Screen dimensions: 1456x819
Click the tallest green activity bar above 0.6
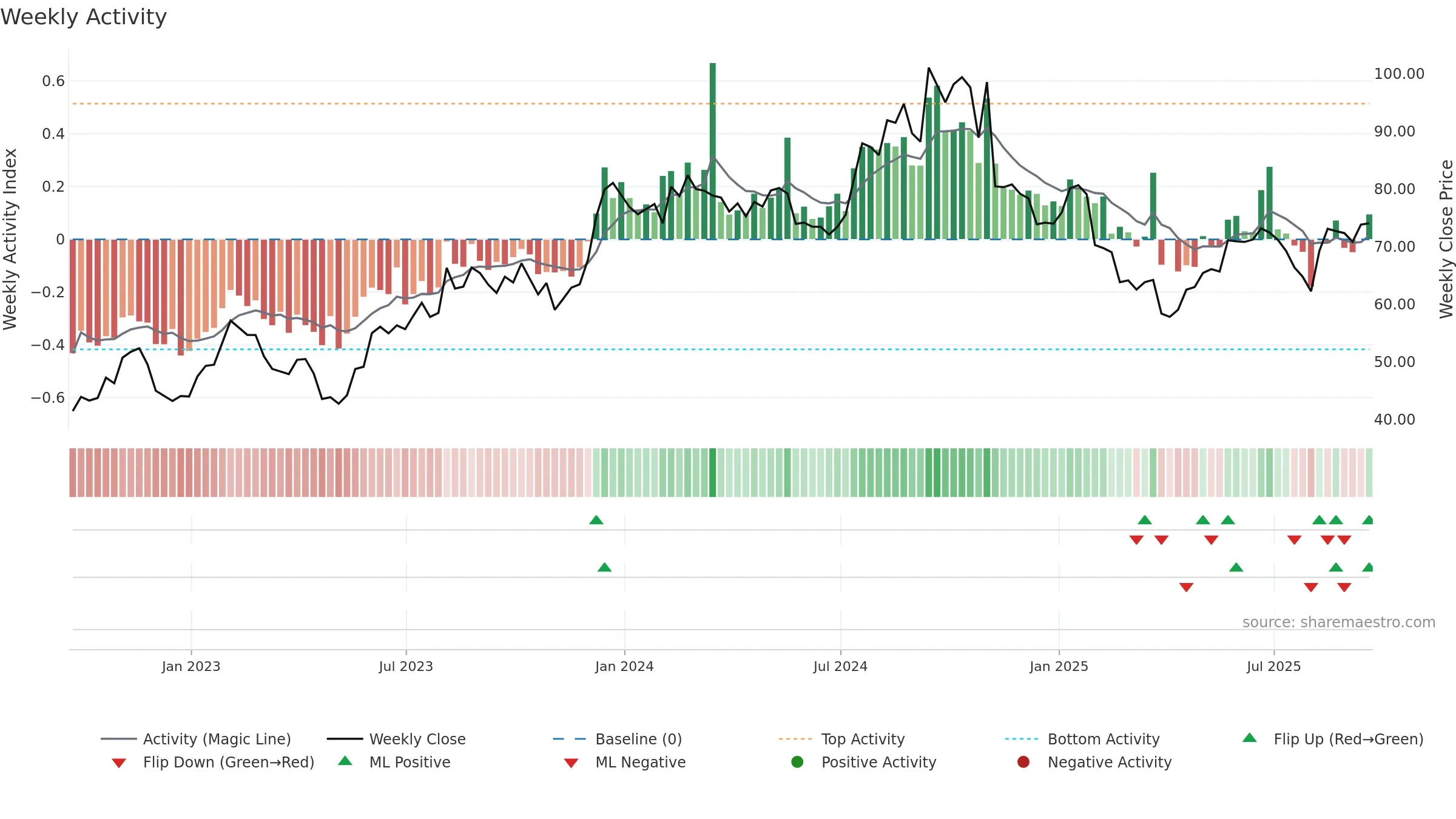tap(713, 150)
